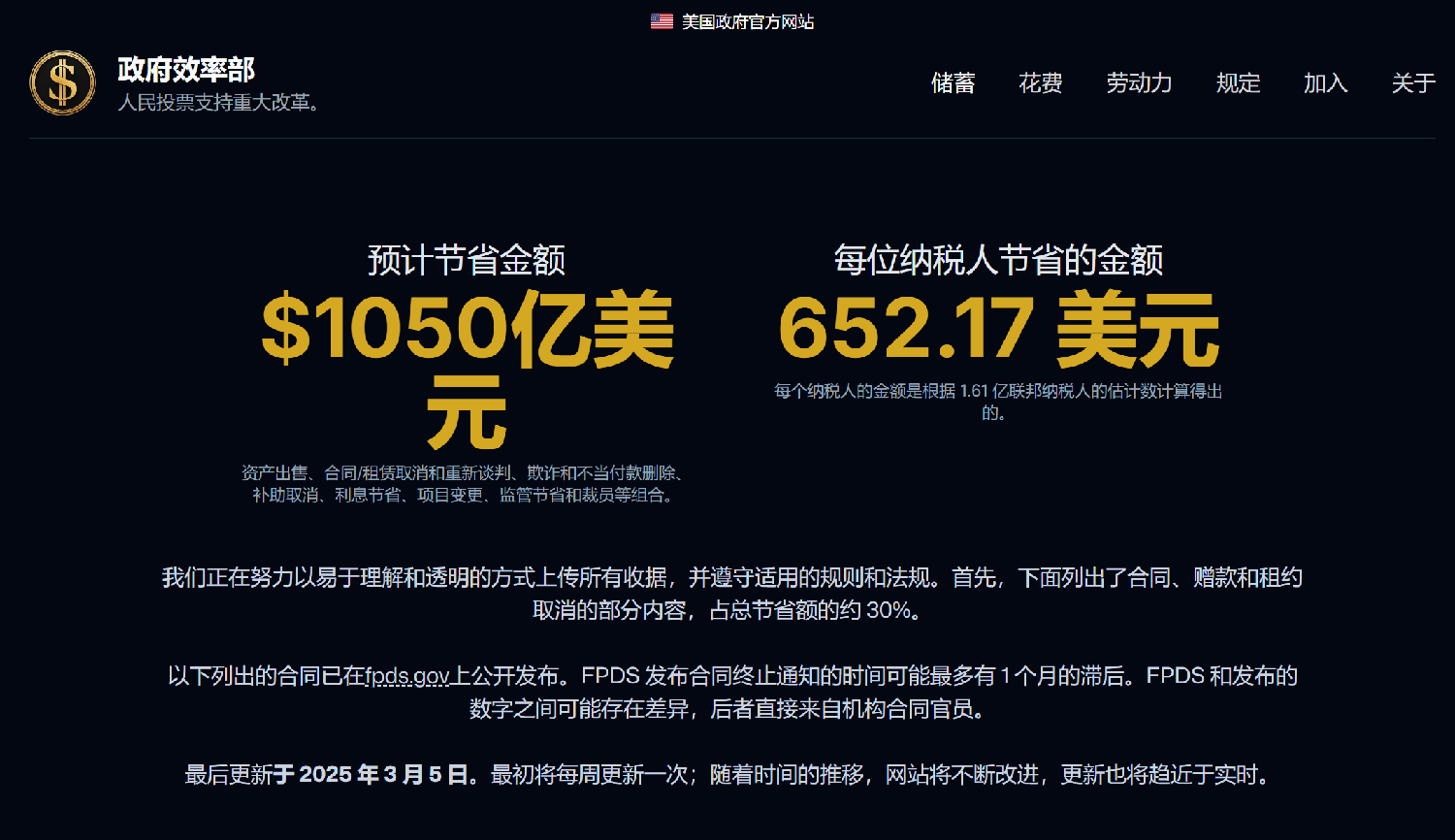The width and height of the screenshot is (1455, 840).
Task: Select 劳动力 in the navigation bar
Action: coord(1139,83)
